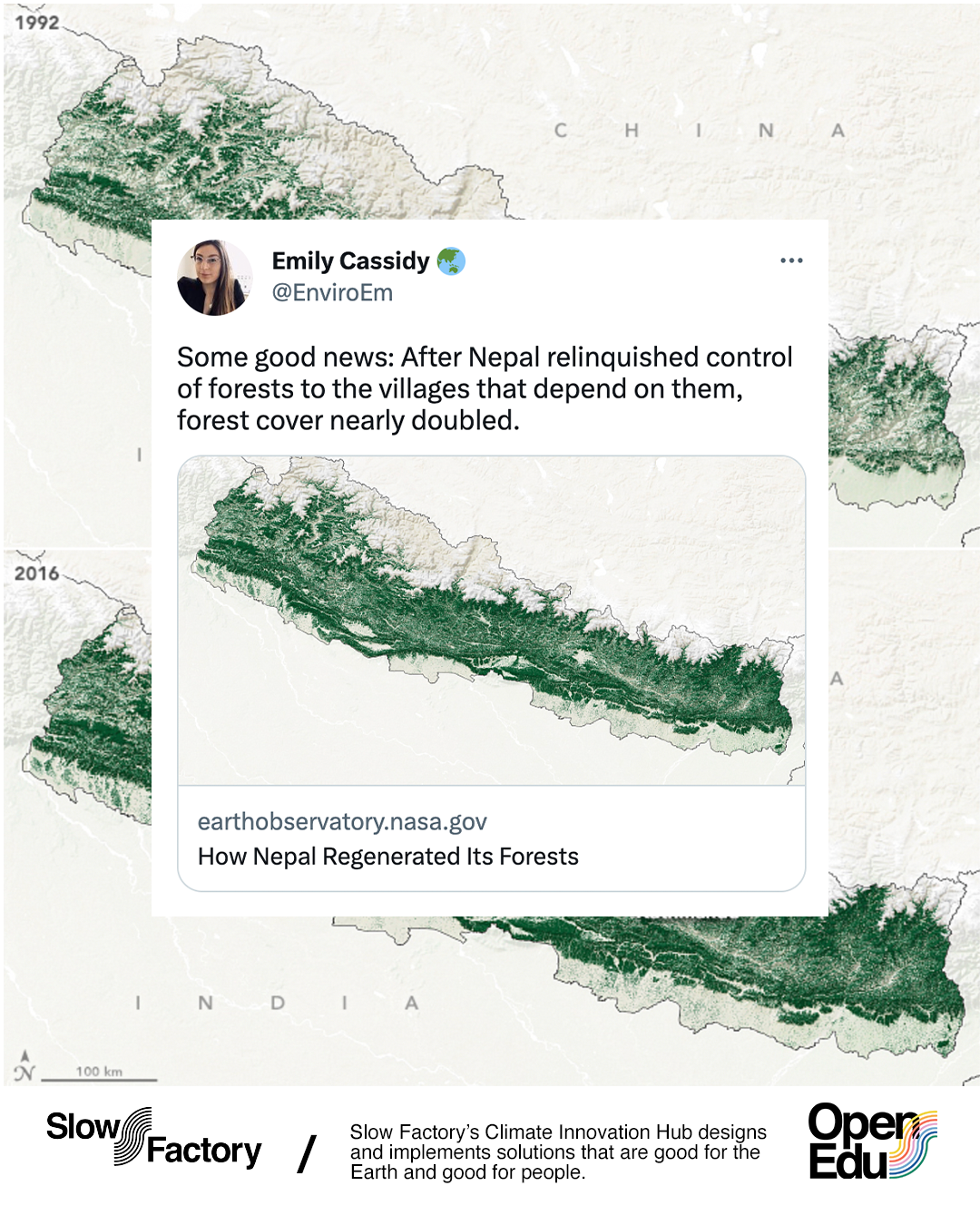Click the globe emoji beside Emily Cassidy

451,261
